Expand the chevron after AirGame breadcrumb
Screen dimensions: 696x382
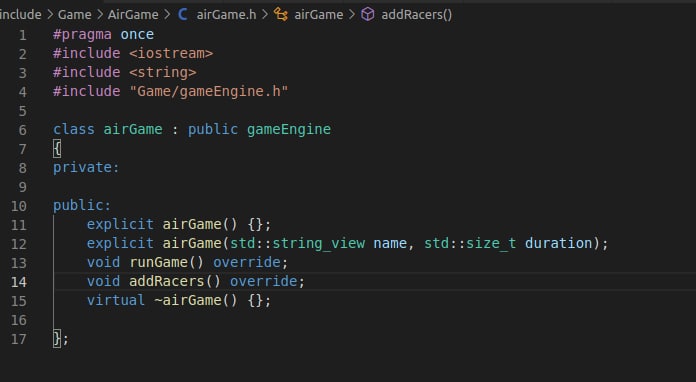[167, 15]
